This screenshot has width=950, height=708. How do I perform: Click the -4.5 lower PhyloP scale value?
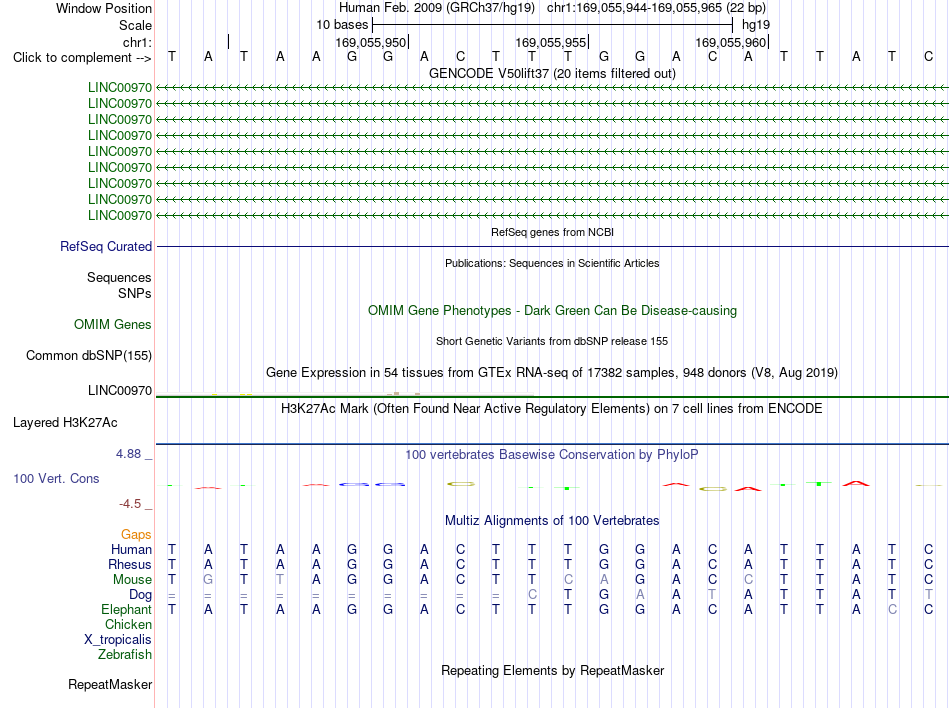point(130,504)
